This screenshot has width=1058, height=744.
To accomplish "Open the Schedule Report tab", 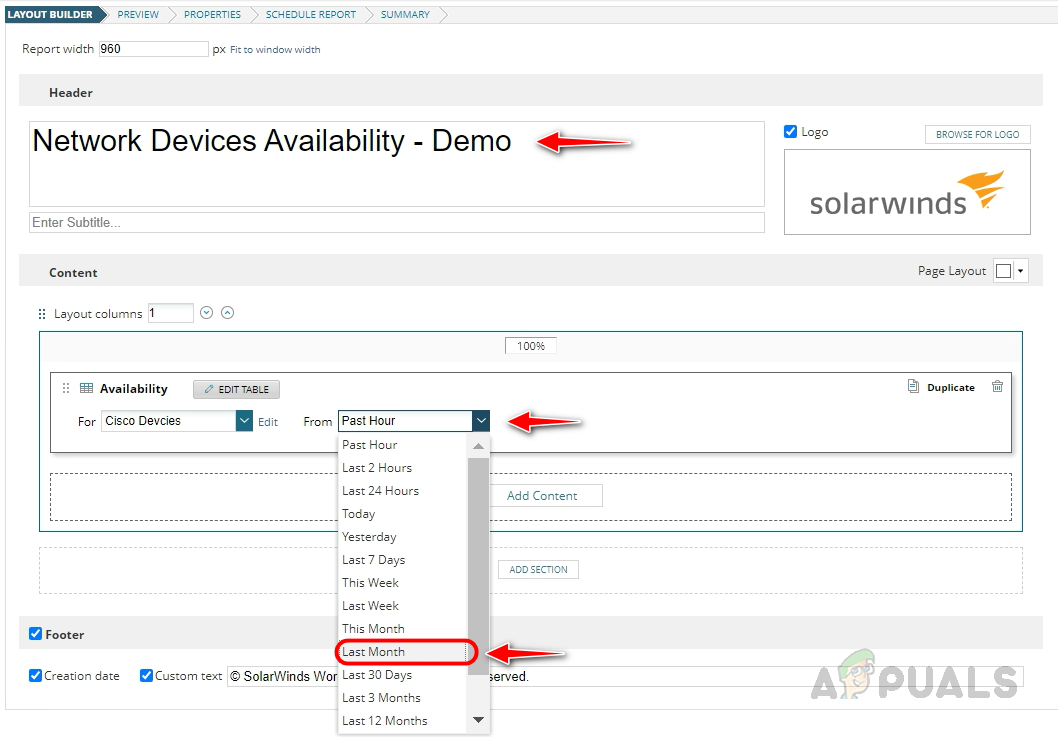I will (310, 15).
